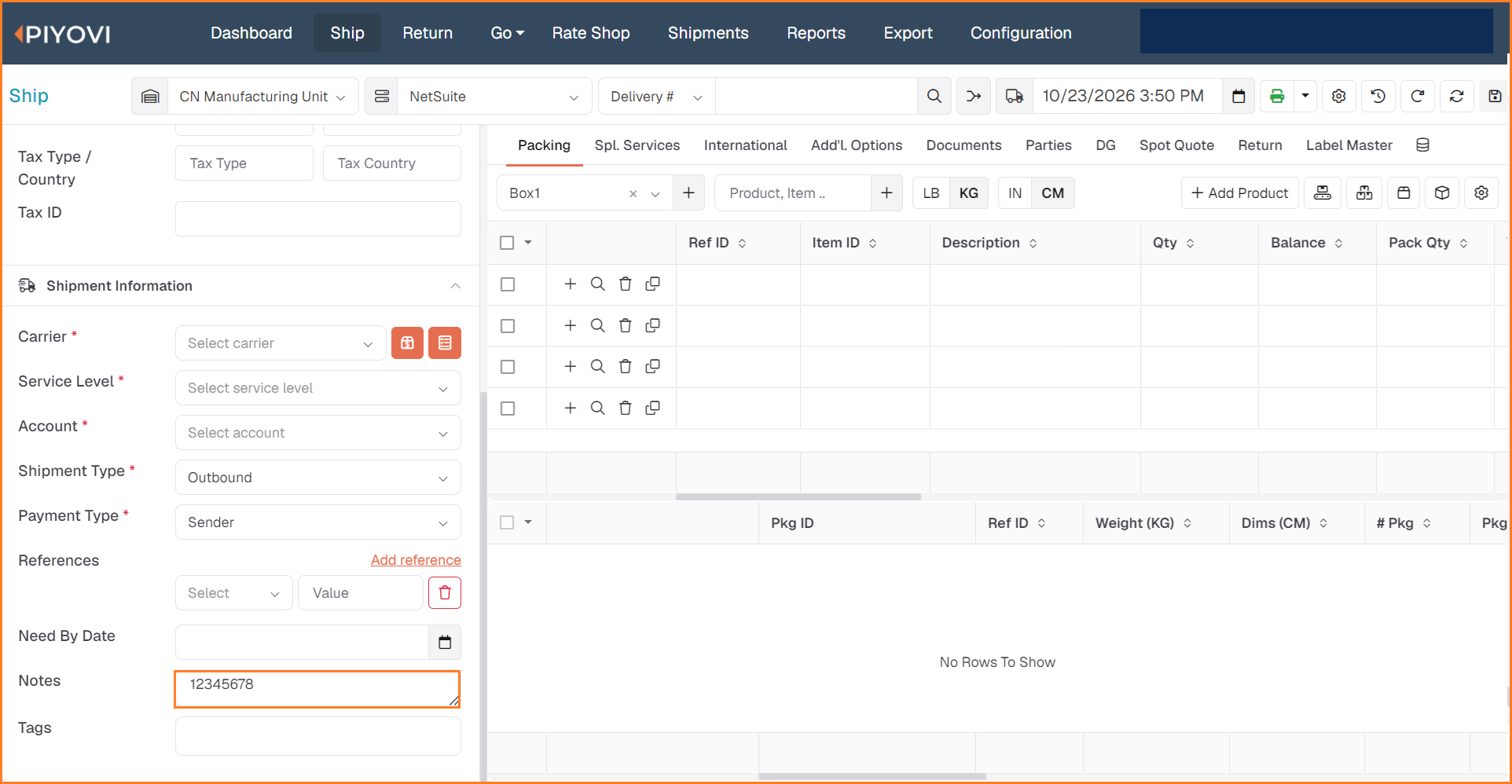Screen dimensions: 1512x784
Task: Click the merge arrows icon next to search
Action: point(974,96)
